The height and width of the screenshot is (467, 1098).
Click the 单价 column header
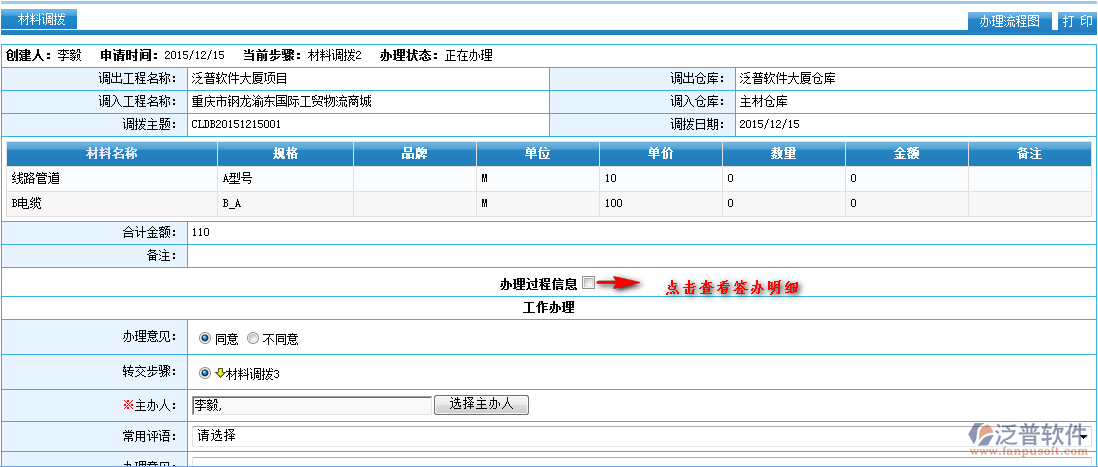point(660,154)
